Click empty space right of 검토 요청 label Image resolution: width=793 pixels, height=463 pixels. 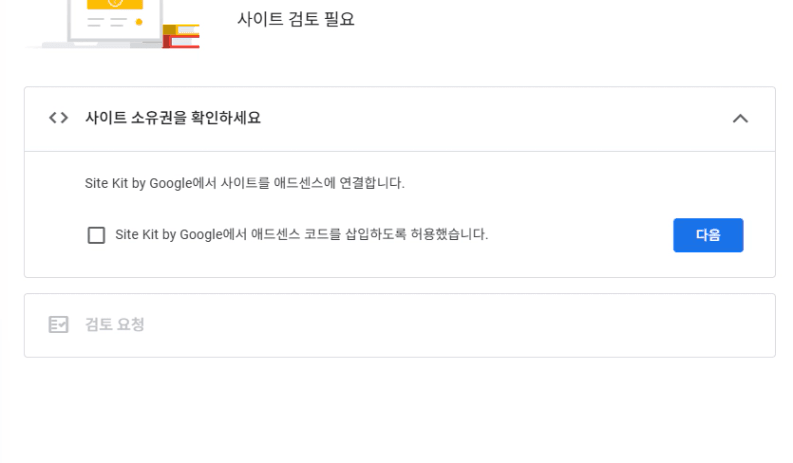(x=450, y=325)
